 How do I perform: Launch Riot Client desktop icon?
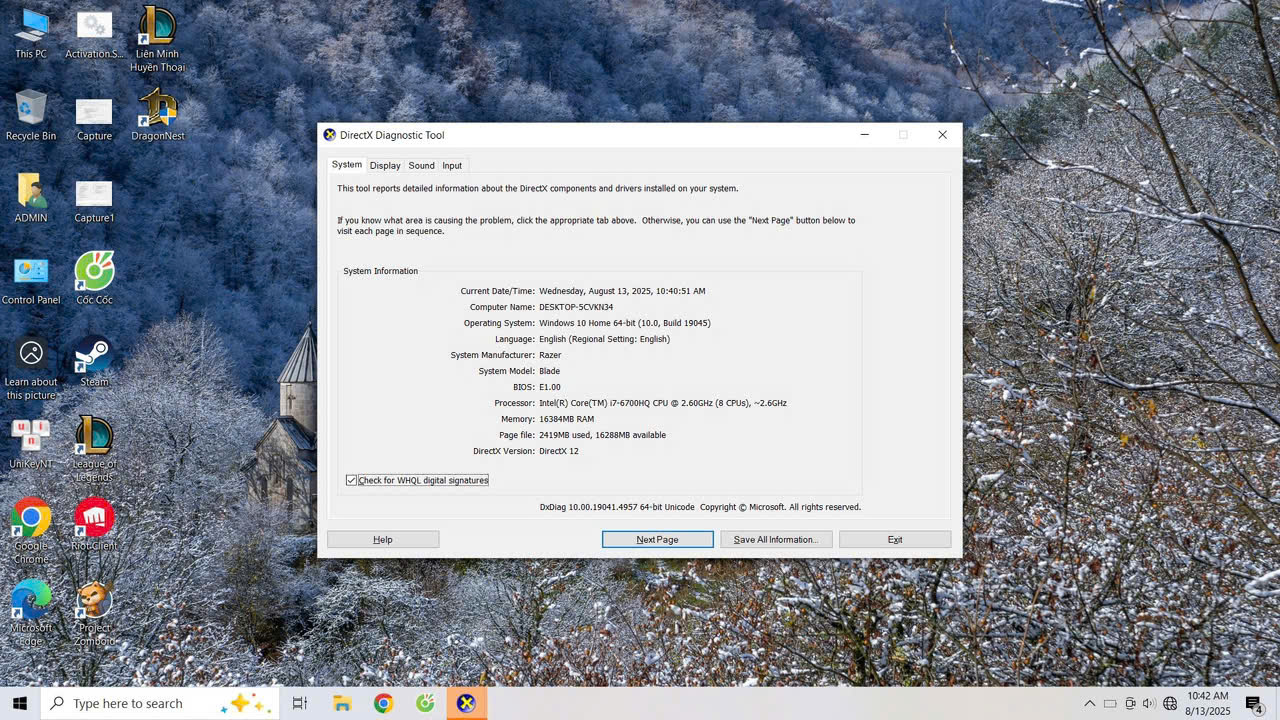[x=94, y=518]
